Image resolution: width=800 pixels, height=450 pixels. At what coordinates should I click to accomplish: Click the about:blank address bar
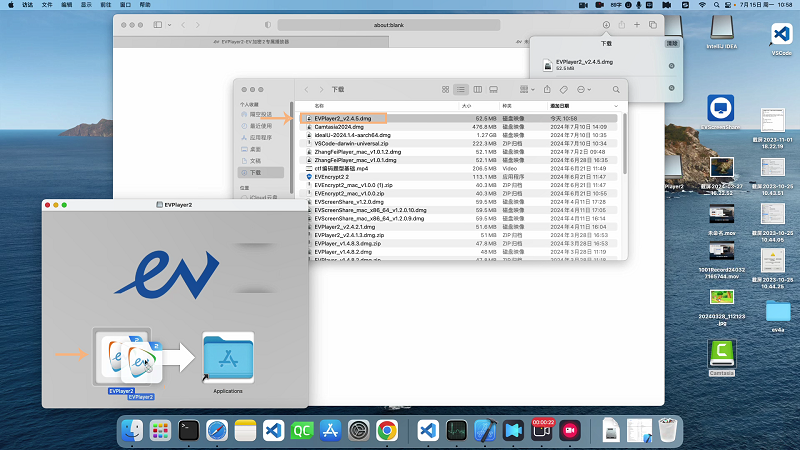coord(389,24)
